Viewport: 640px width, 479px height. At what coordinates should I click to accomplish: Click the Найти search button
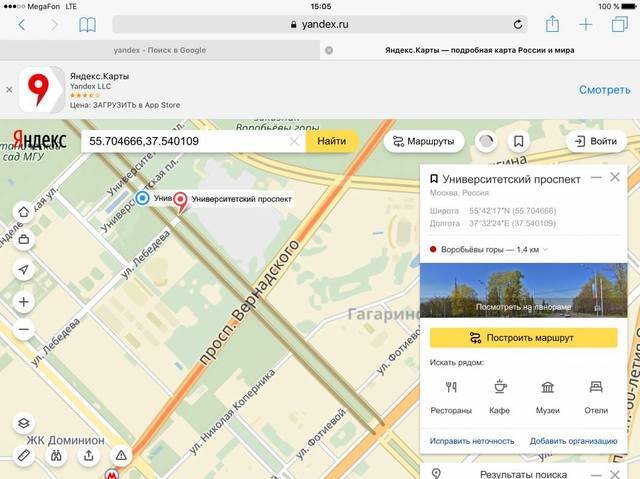coord(331,141)
